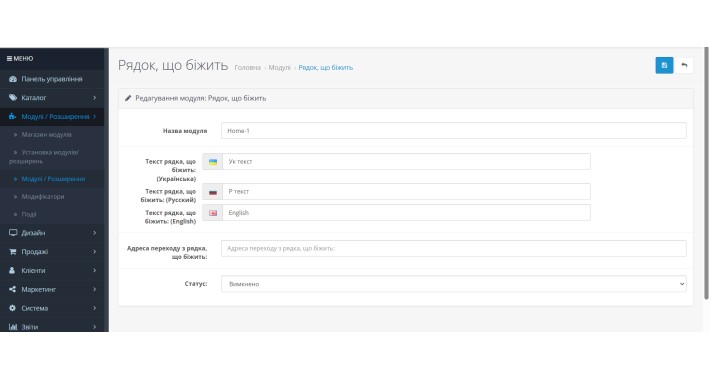Image resolution: width=710 pixels, height=380 pixels.
Task: Click the English flag icon
Action: click(213, 213)
